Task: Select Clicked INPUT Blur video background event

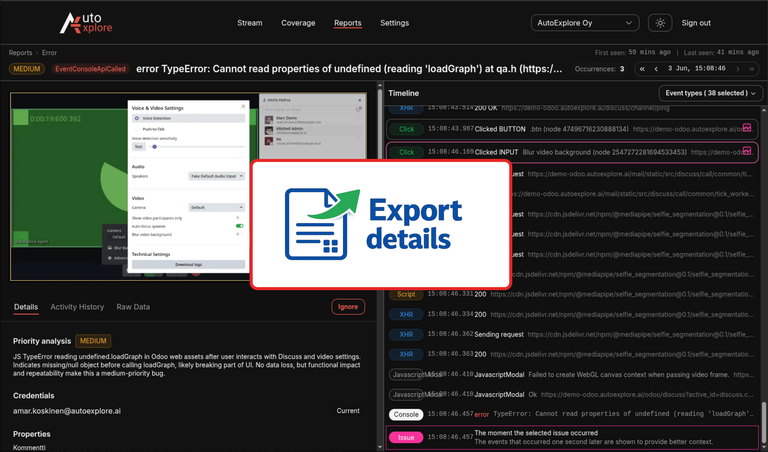Action: point(572,152)
